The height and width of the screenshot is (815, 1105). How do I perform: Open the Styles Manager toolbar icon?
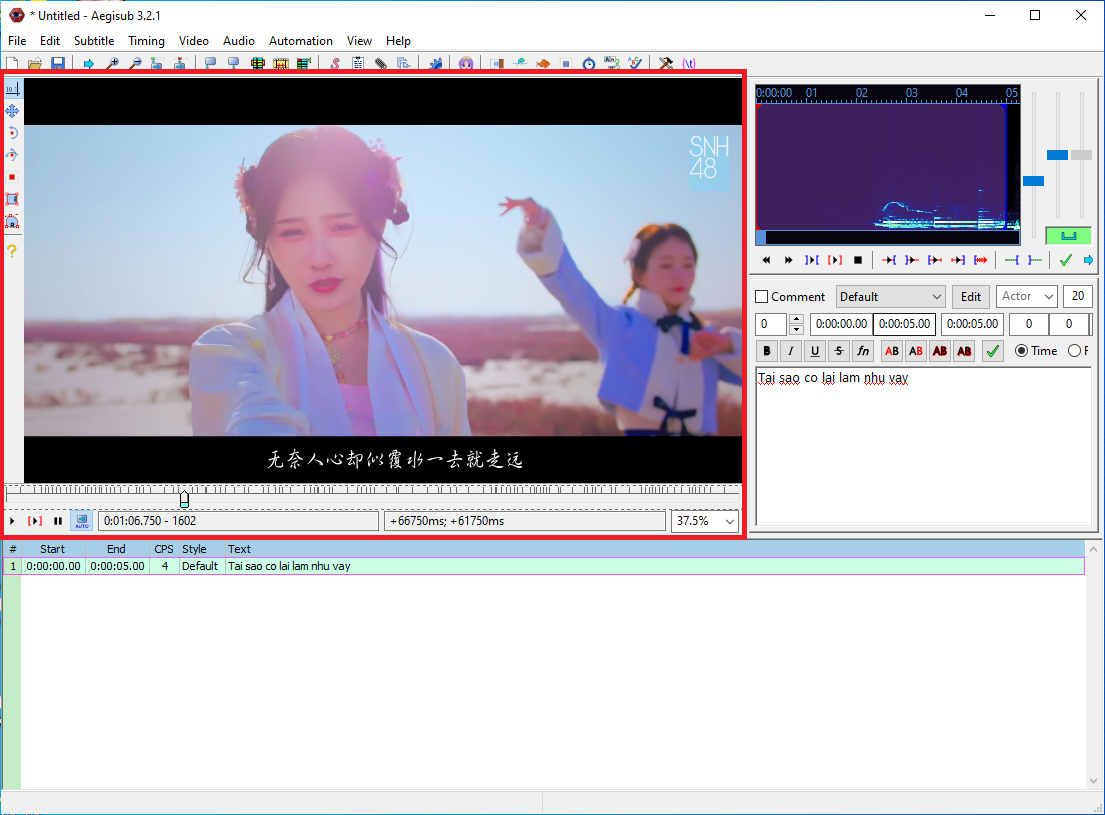pyautogui.click(x=334, y=64)
